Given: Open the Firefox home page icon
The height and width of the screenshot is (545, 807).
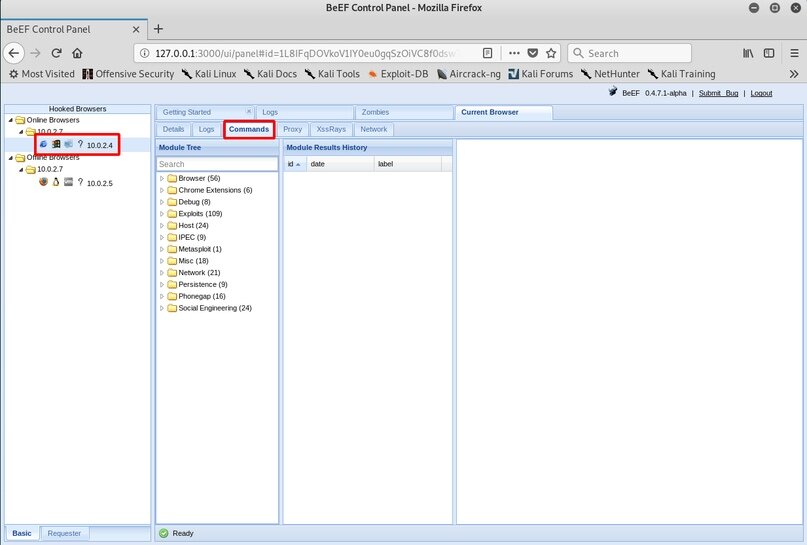Looking at the screenshot, I should point(77,53).
